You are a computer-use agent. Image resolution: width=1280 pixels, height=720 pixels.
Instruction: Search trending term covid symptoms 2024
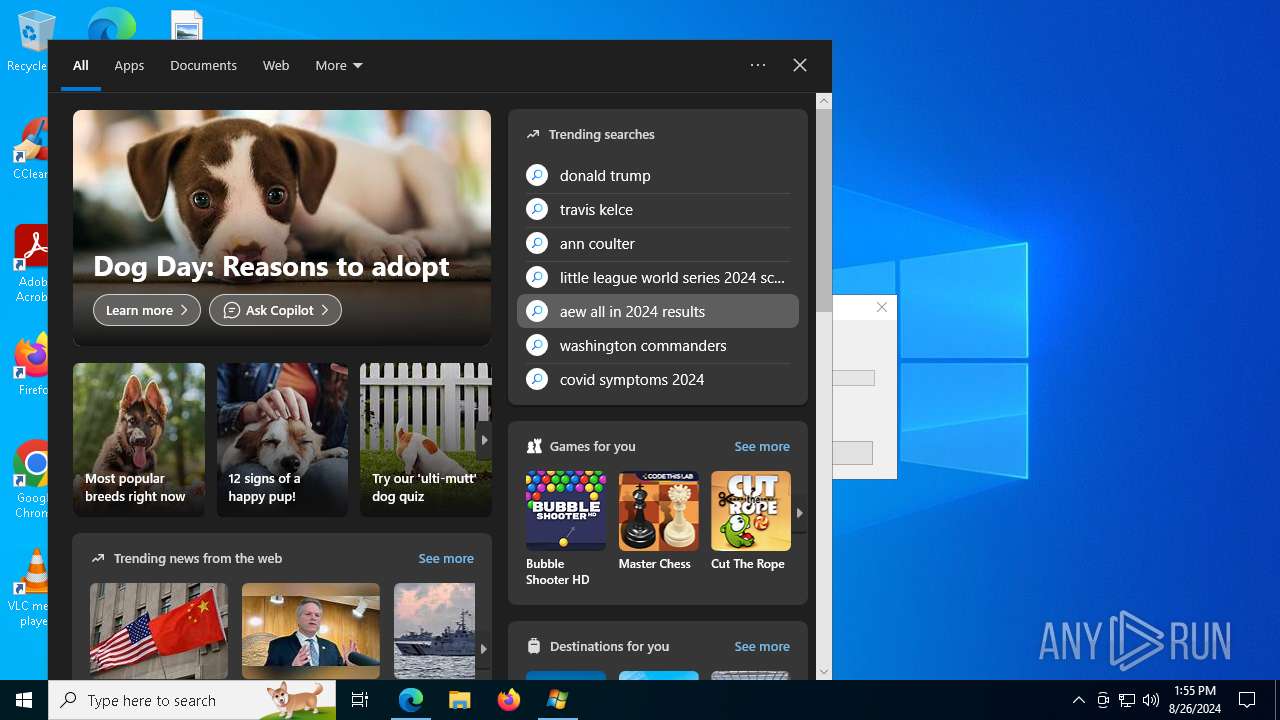click(x=658, y=379)
